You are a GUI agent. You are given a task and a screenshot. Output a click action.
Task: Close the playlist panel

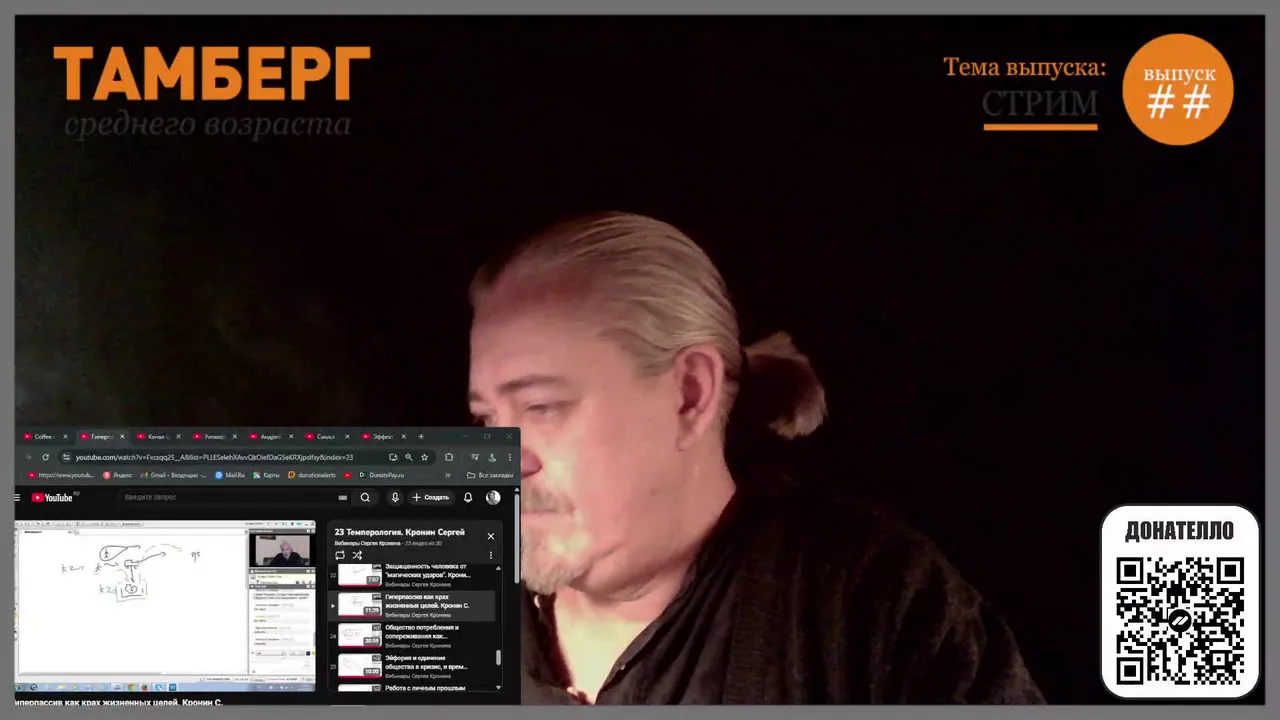click(x=490, y=536)
